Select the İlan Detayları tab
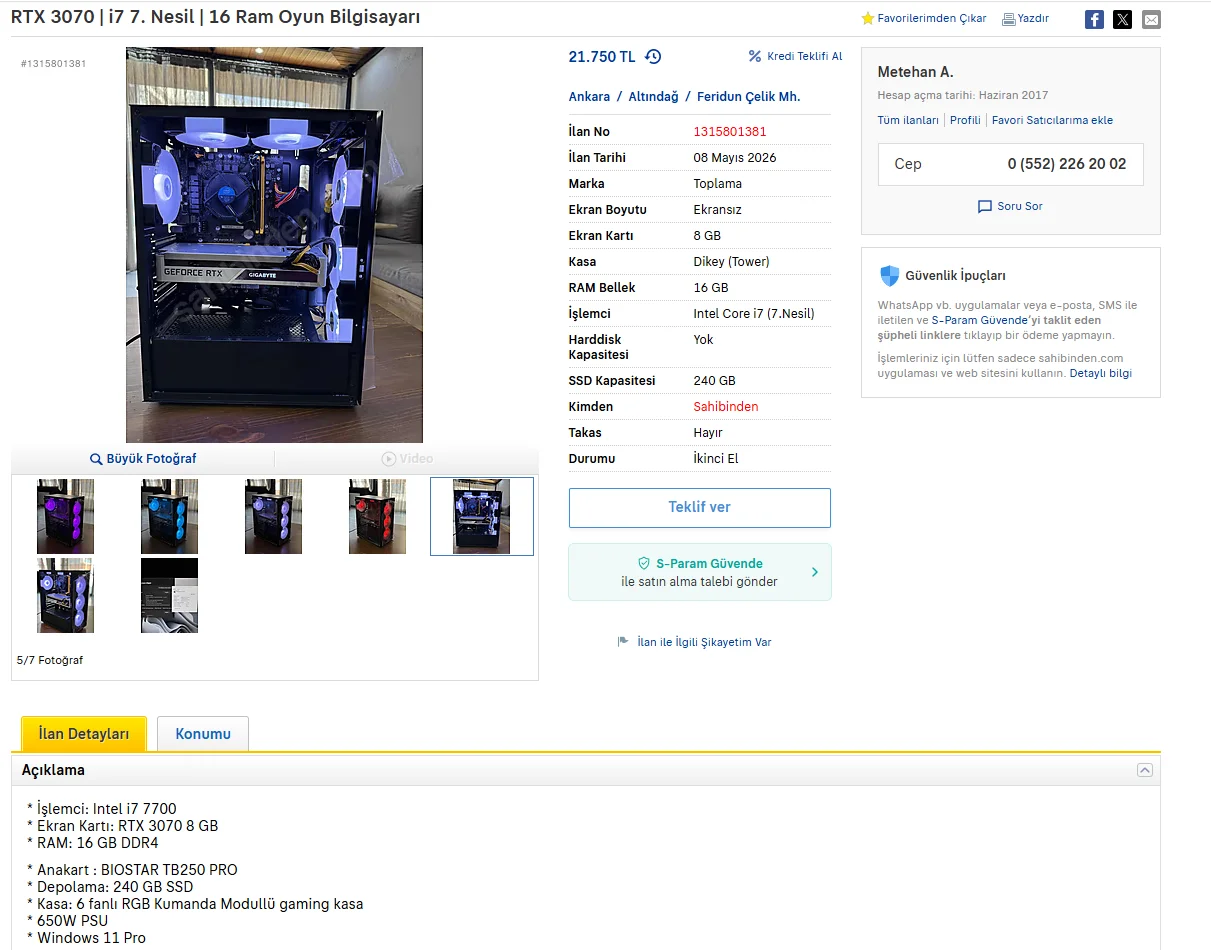 84,734
